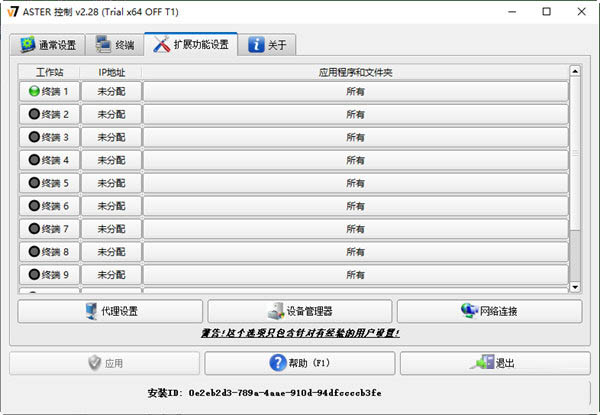
Task: Open the 未分配 IP field for 终端 8
Action: coord(111,252)
